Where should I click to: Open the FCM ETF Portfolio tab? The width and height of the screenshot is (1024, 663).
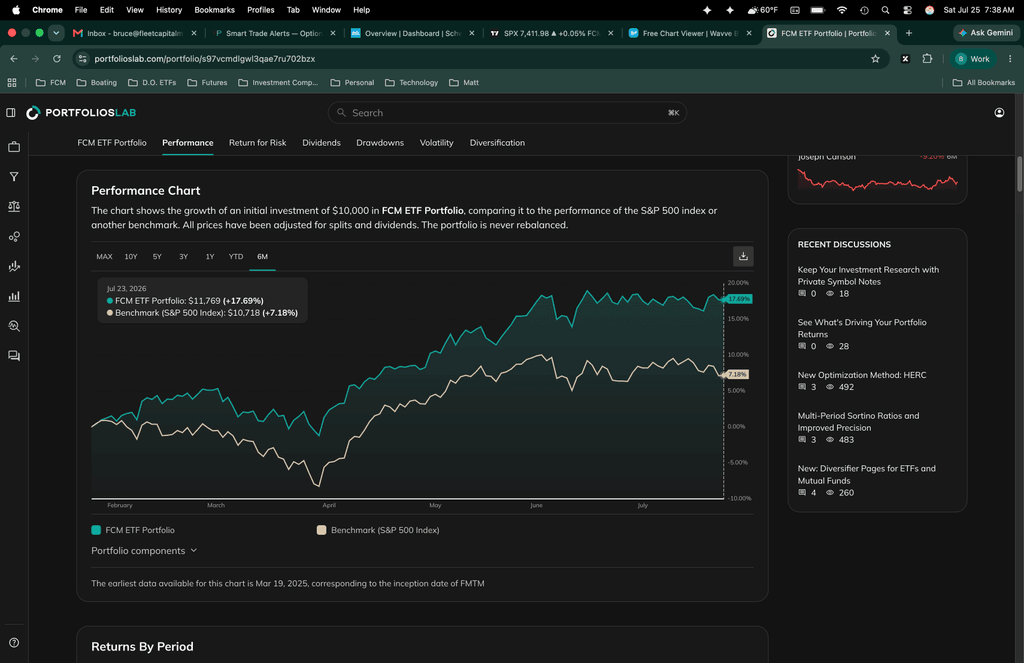112,142
